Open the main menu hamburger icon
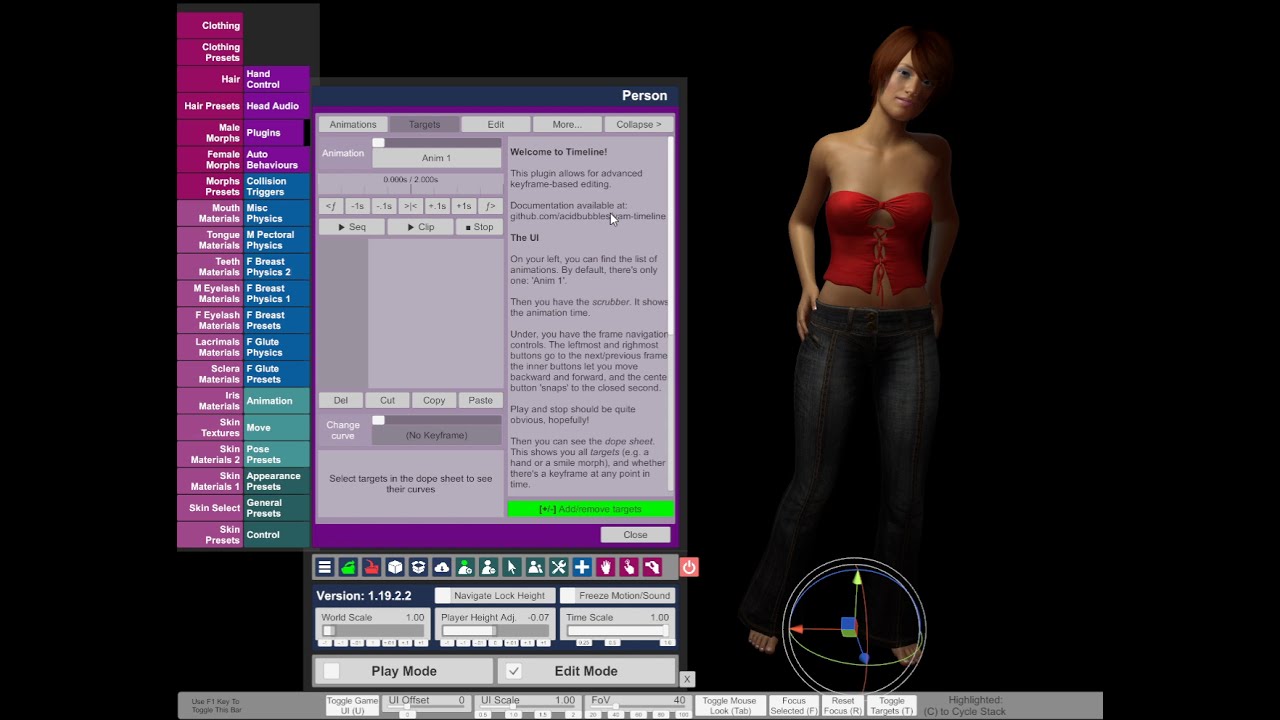Image resolution: width=1280 pixels, height=720 pixels. tap(324, 567)
